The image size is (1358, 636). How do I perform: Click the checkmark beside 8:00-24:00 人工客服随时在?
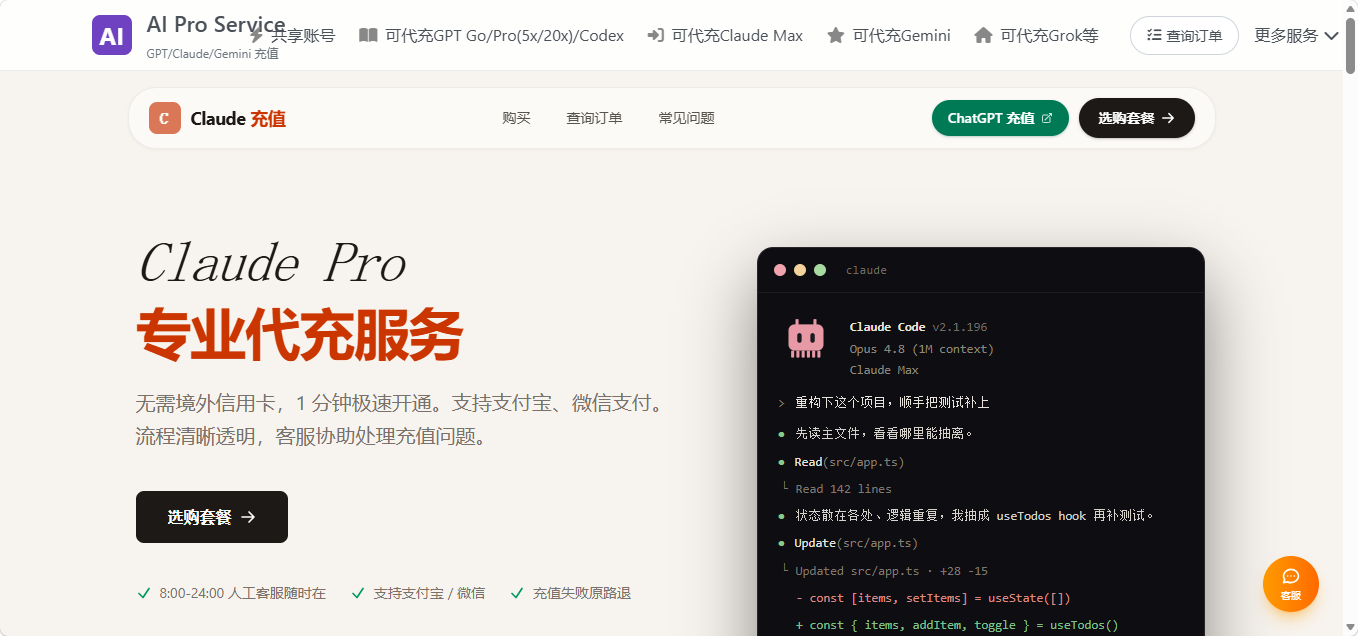tap(144, 593)
